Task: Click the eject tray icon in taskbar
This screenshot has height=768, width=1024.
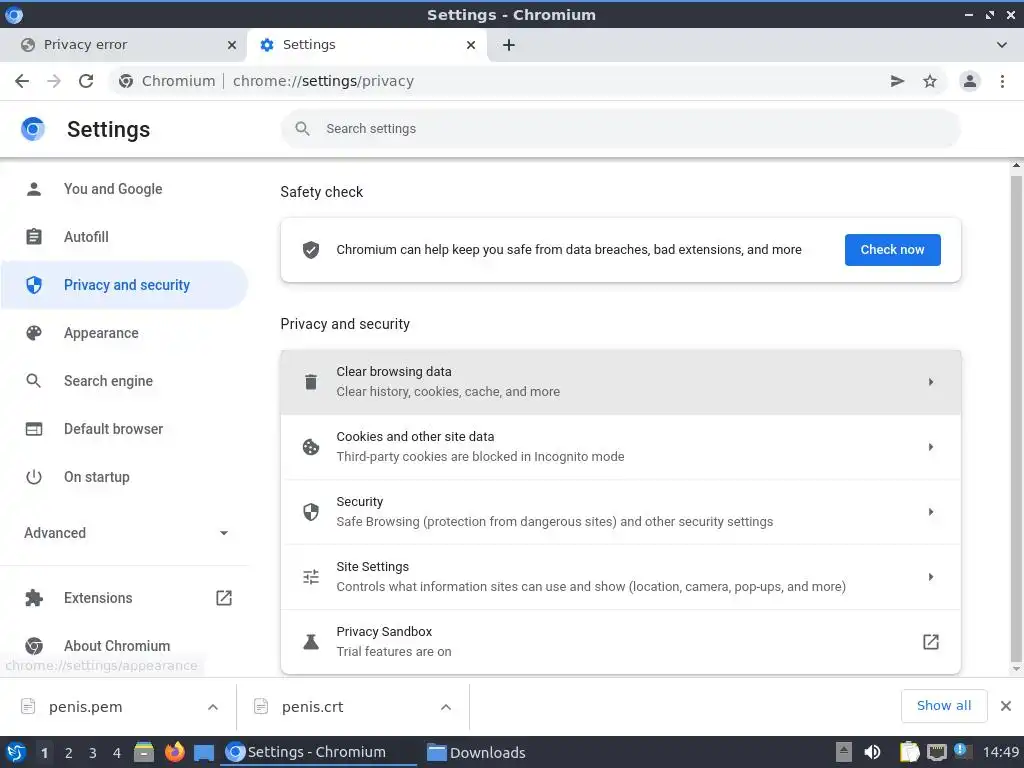Action: point(844,752)
